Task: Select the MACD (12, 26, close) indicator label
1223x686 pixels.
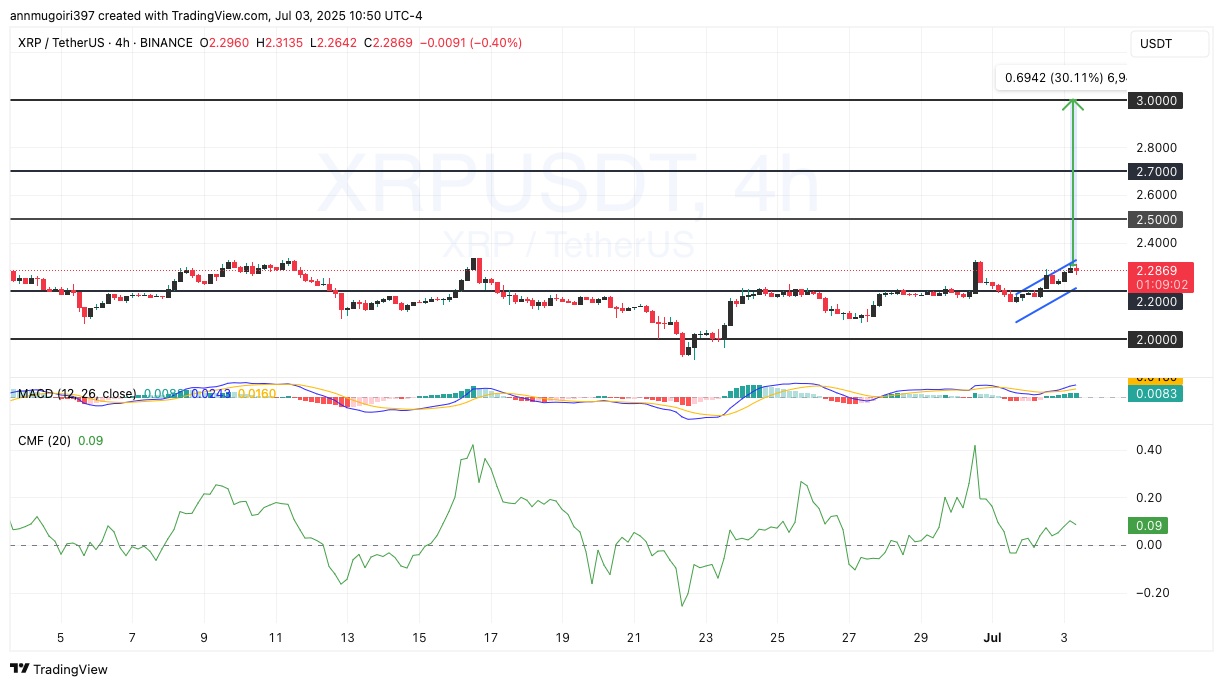Action: tap(77, 394)
